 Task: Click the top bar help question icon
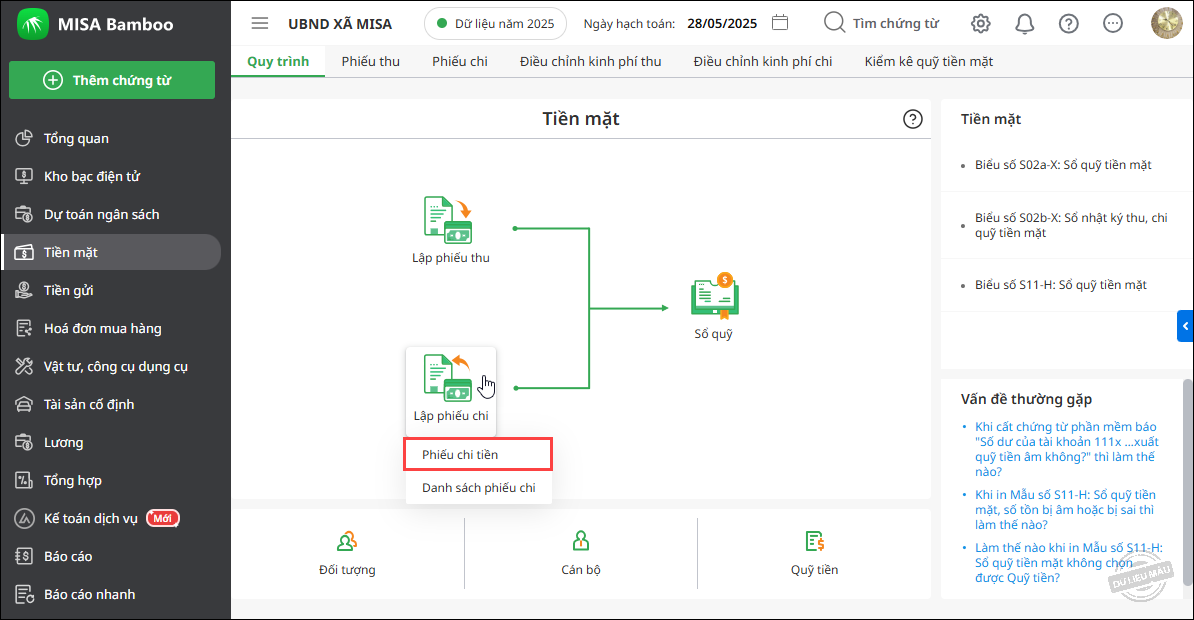(1068, 24)
